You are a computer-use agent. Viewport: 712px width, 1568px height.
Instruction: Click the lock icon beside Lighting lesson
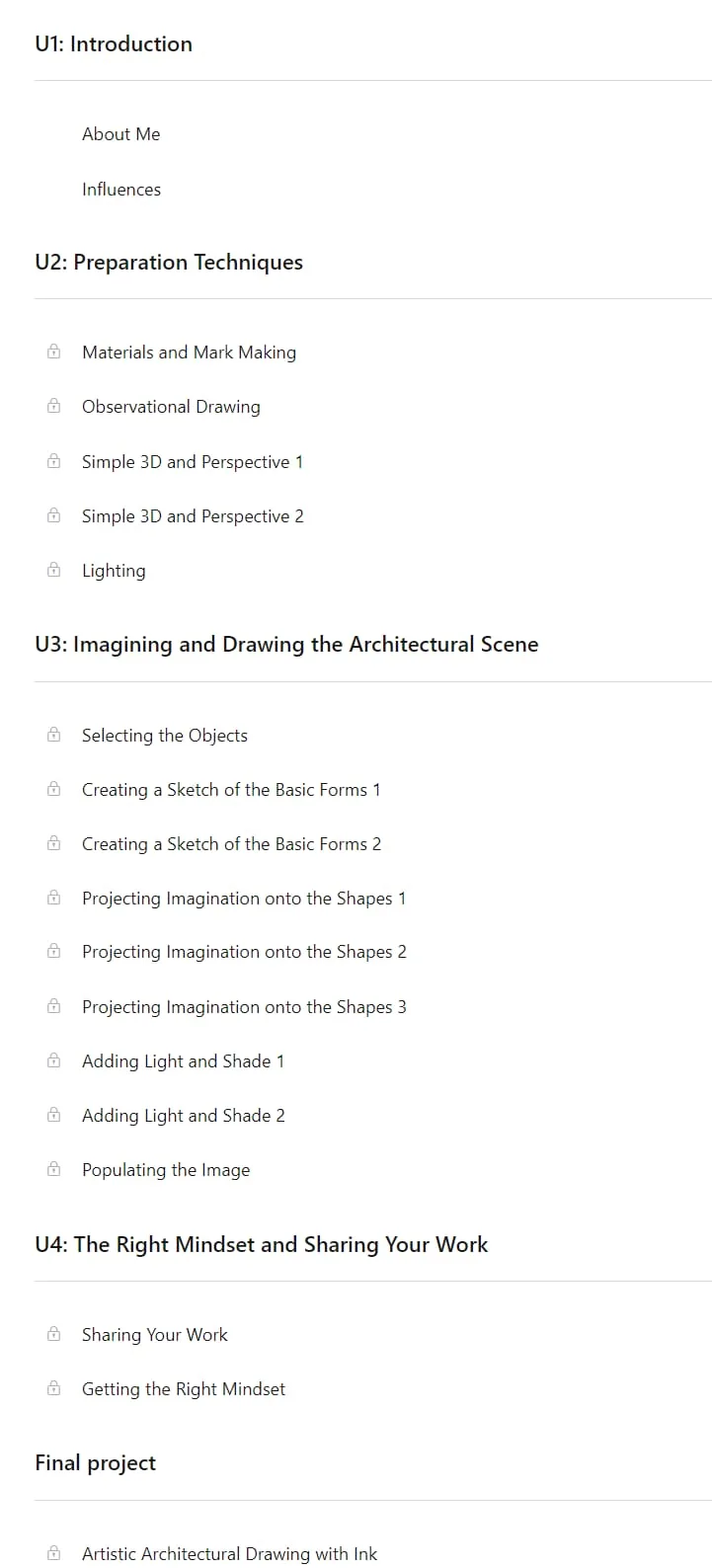54,570
